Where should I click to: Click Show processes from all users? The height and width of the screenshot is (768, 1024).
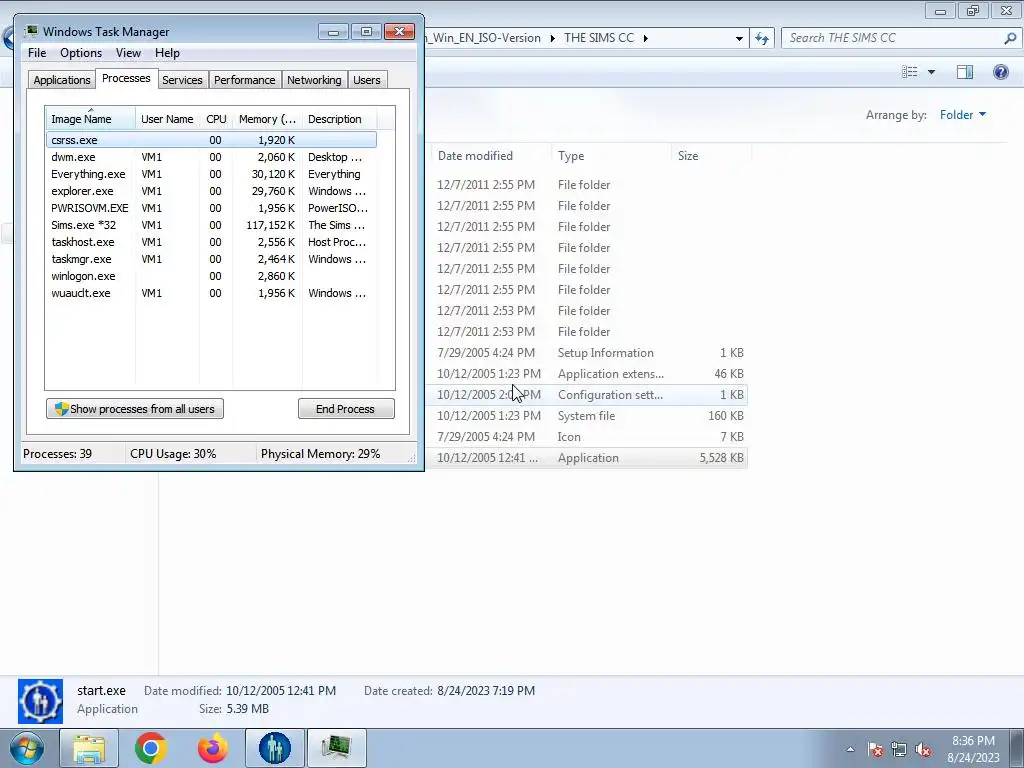[x=135, y=409]
